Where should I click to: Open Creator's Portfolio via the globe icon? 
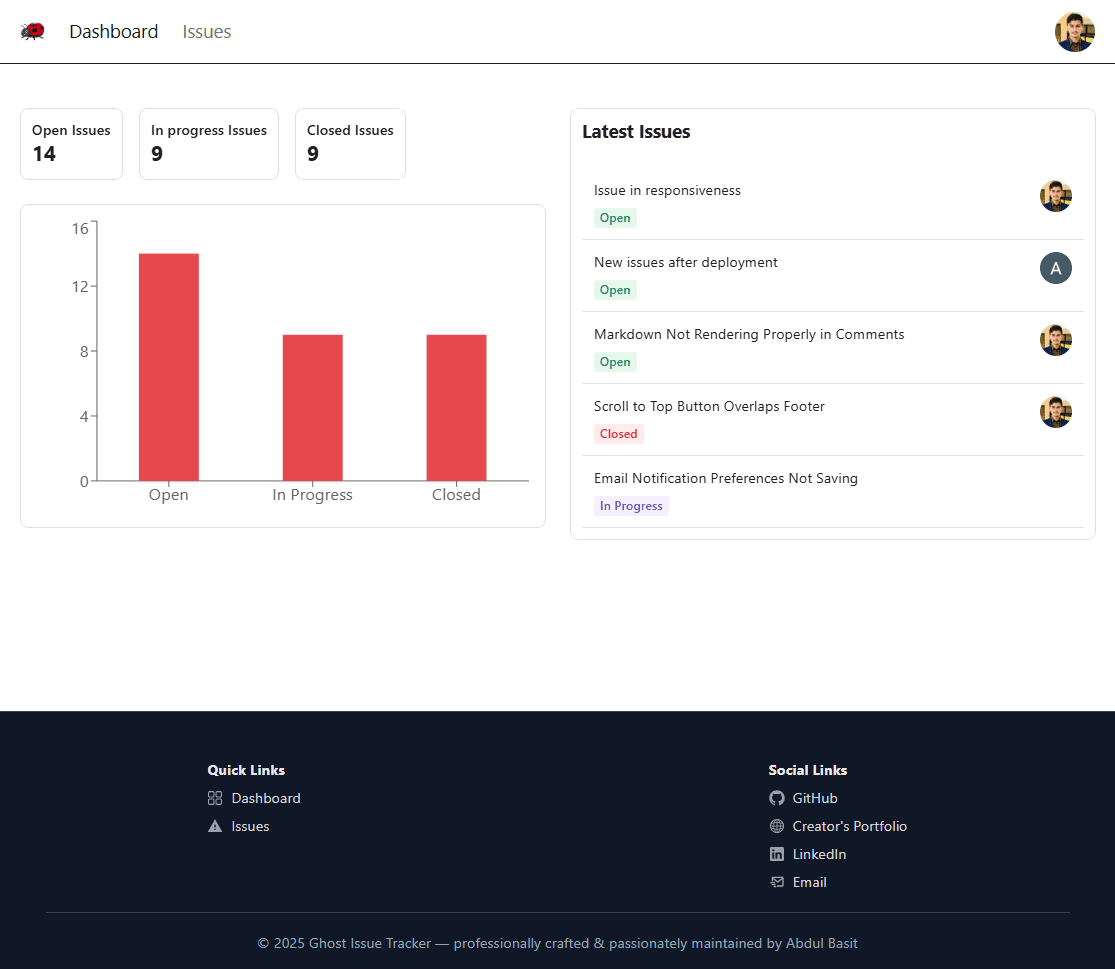pyautogui.click(x=777, y=826)
